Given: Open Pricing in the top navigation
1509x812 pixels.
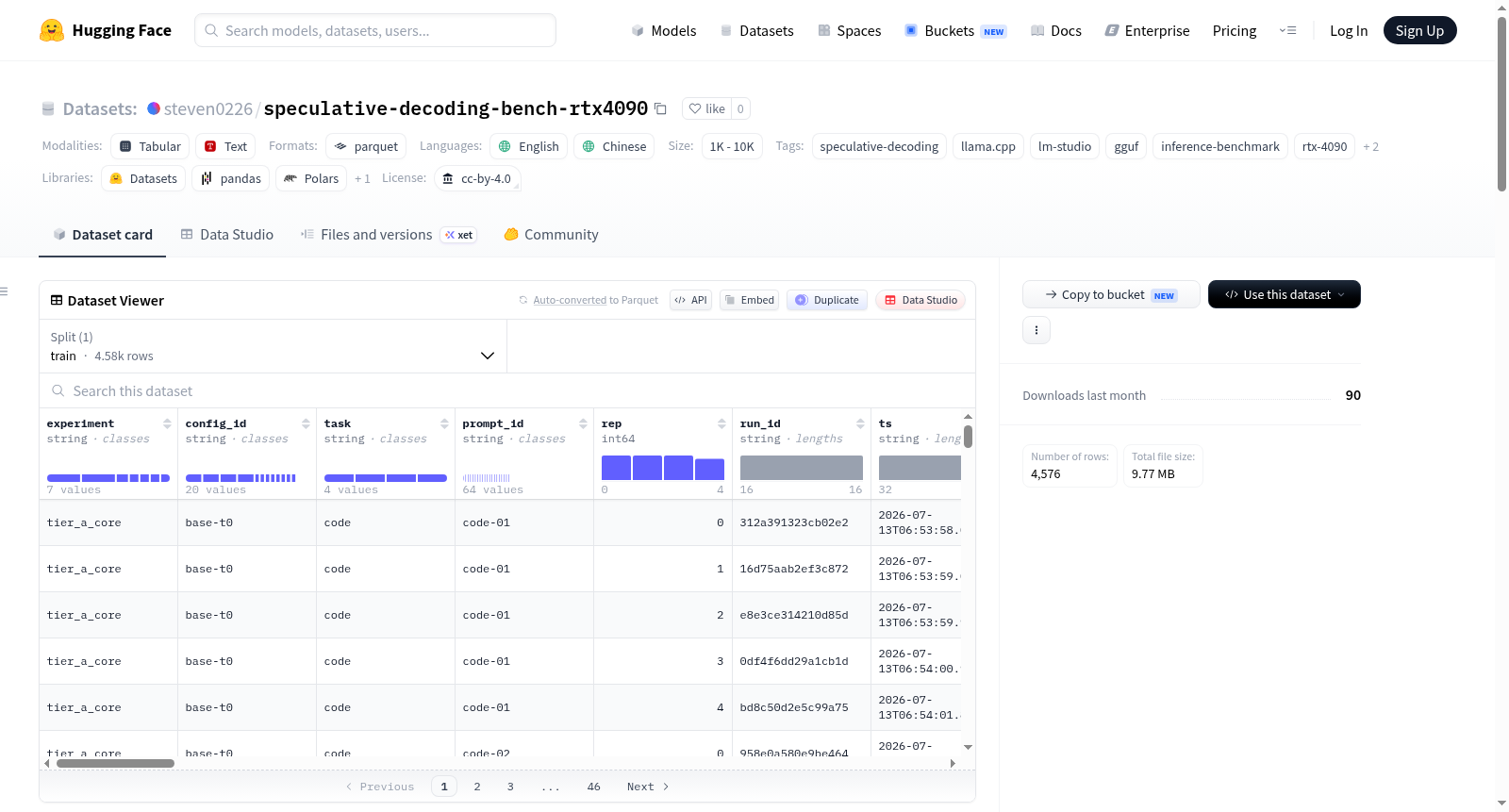Looking at the screenshot, I should pos(1235,30).
